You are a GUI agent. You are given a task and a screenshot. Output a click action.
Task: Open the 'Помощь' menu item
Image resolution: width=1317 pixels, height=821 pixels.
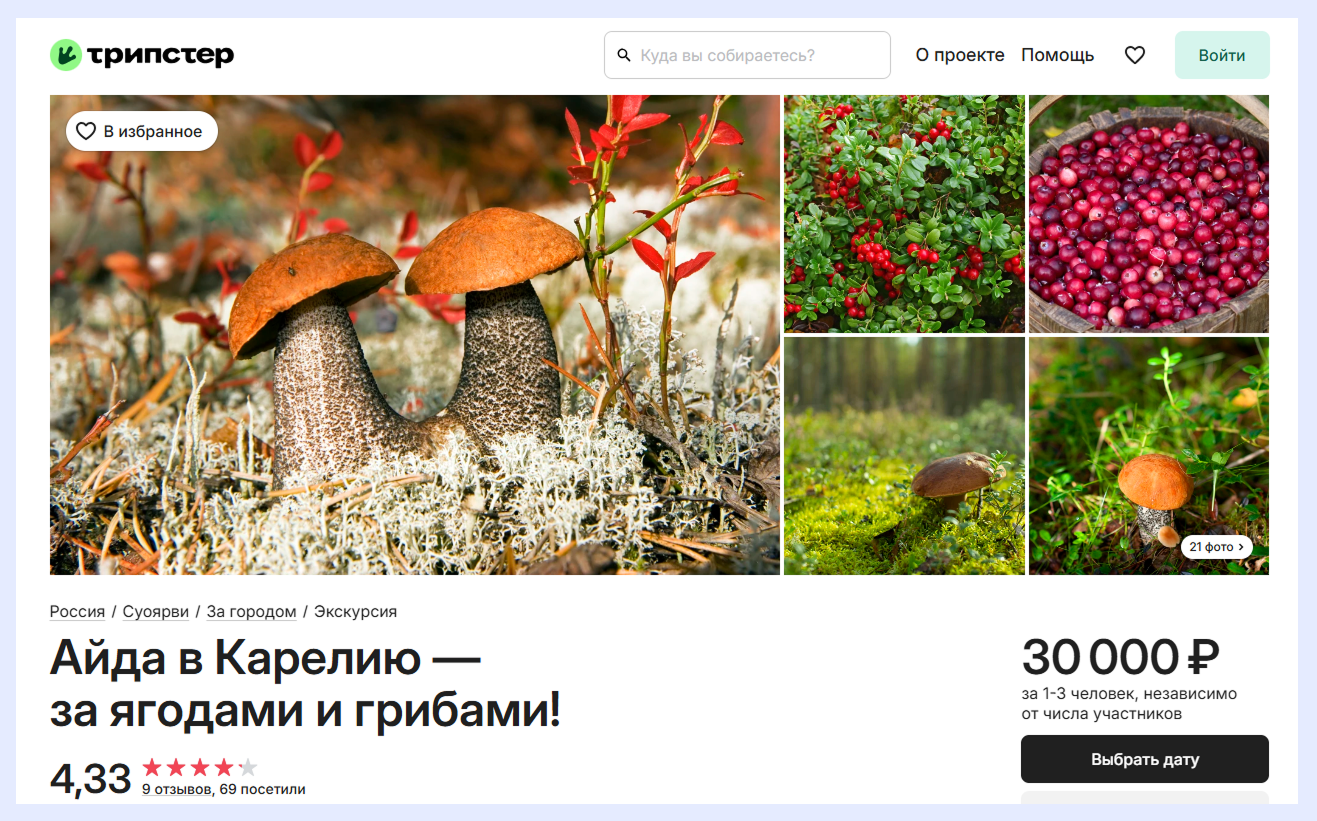coord(1057,55)
